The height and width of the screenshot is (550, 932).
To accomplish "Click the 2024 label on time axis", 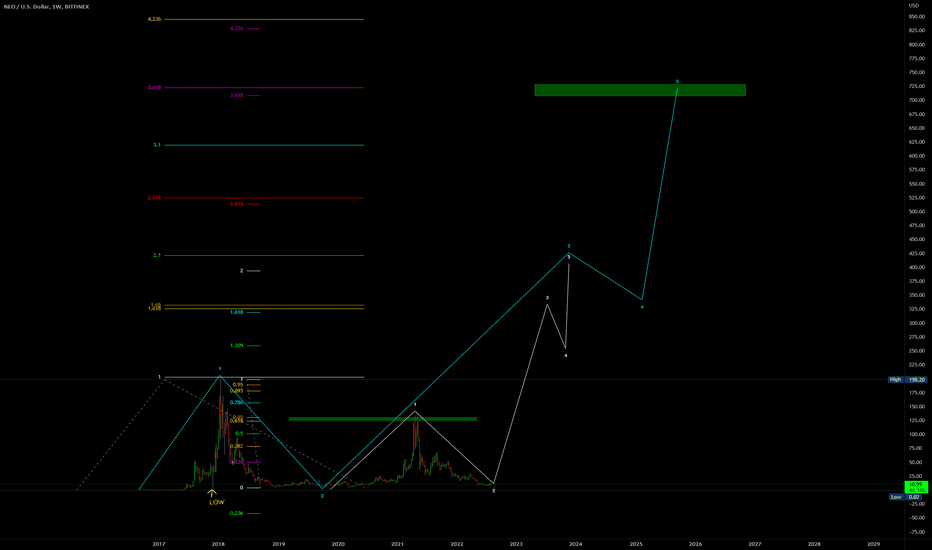I will 575,544.
